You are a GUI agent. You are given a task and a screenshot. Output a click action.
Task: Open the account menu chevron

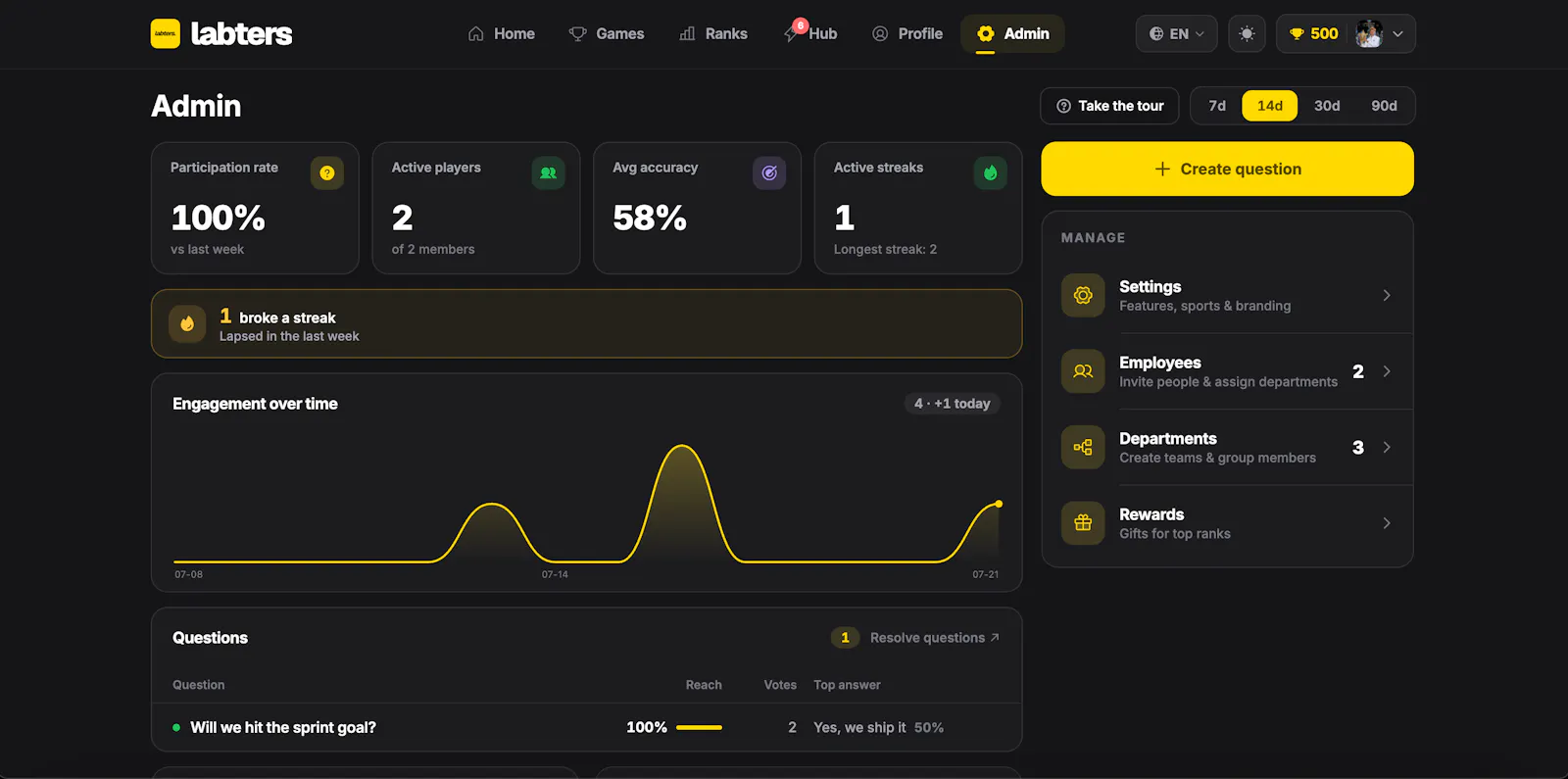[x=1398, y=33]
